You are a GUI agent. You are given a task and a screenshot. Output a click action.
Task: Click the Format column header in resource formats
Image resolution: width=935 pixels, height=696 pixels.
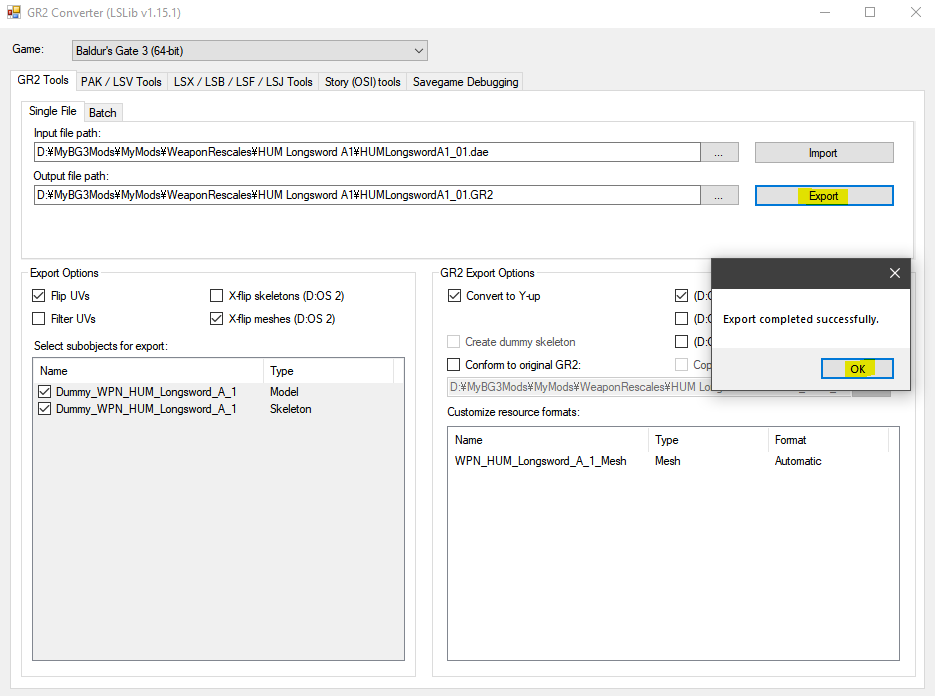point(828,440)
